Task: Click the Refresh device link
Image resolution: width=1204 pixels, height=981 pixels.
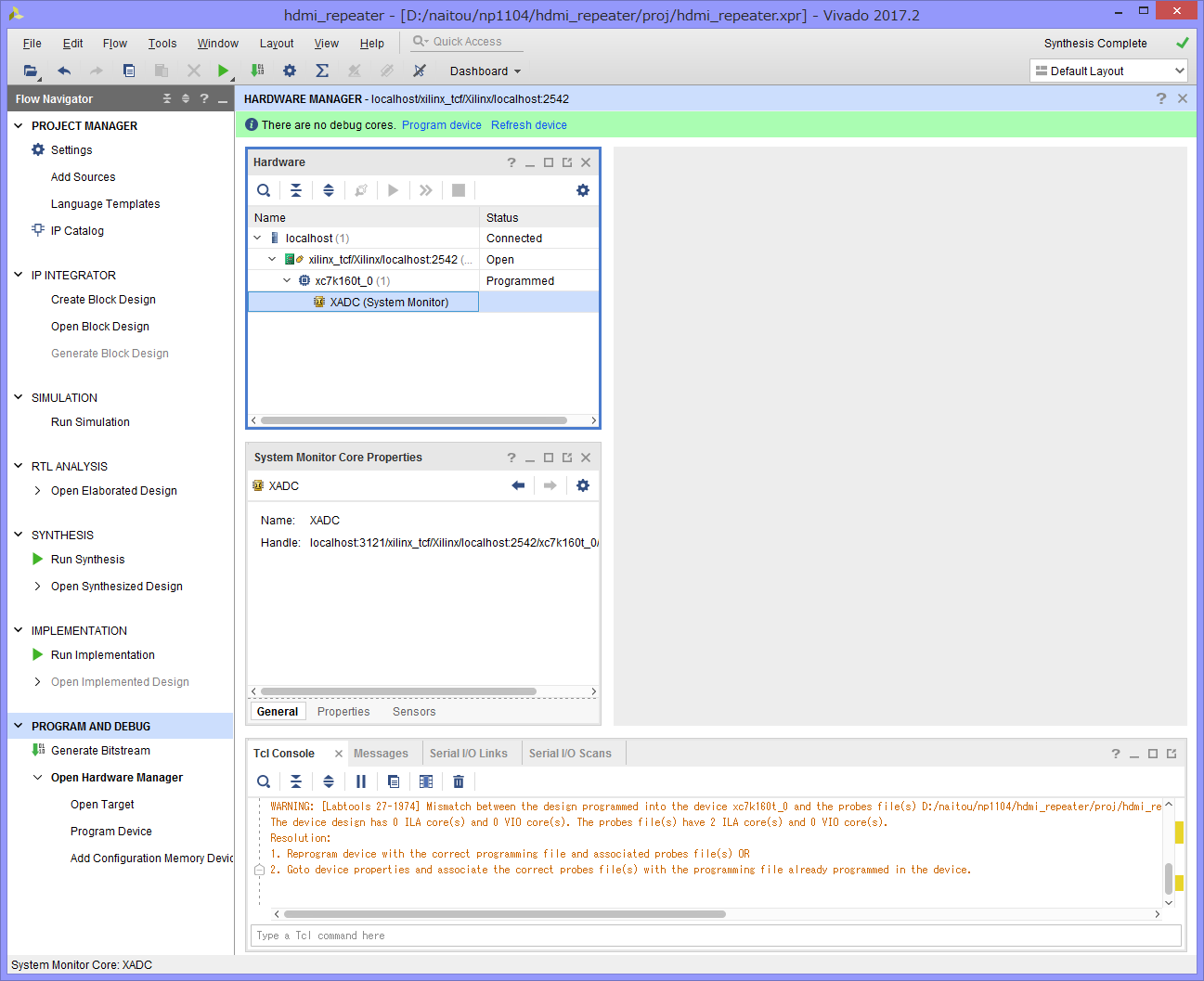Action: 528,125
